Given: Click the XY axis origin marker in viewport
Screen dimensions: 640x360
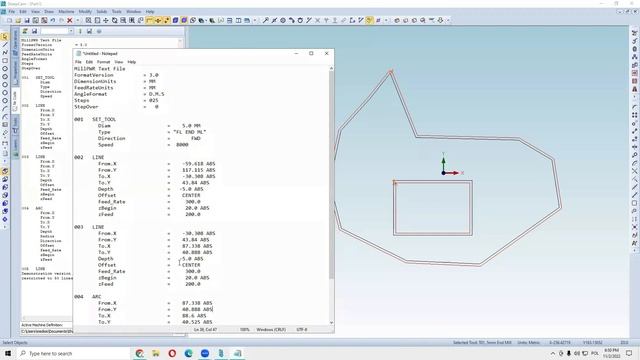Looking at the screenshot, I should [x=444, y=173].
